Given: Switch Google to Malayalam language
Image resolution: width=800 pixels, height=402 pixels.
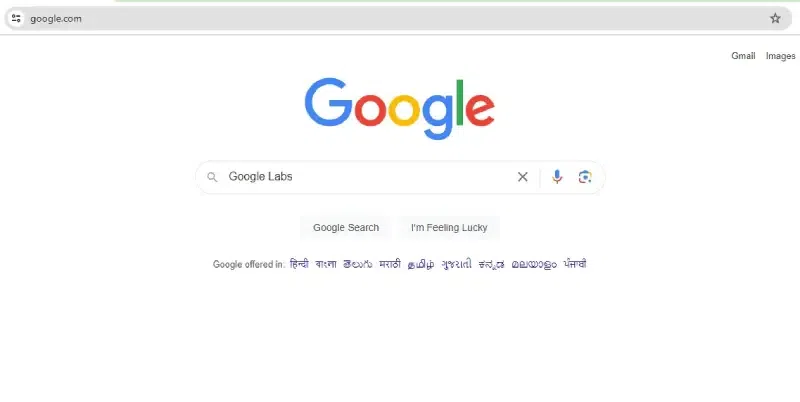Looking at the screenshot, I should coord(534,264).
